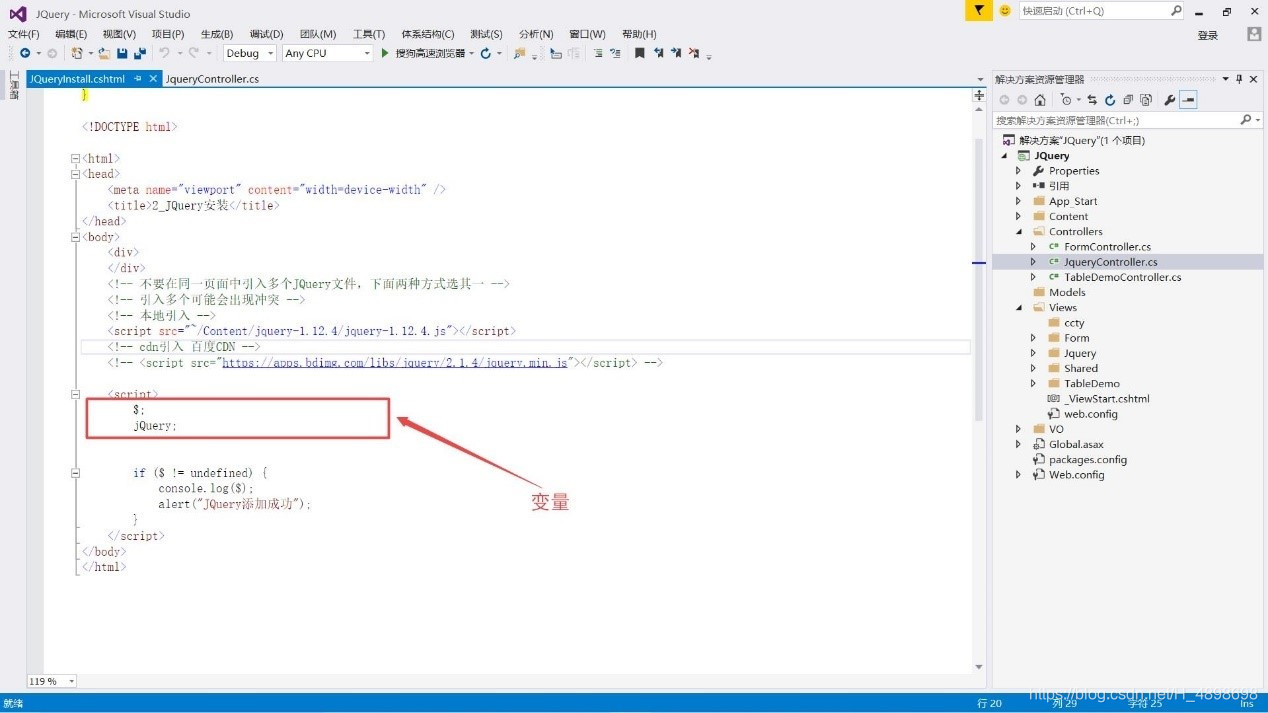
Task: Toggle auto-hide pin on Solution Explorer
Action: (1239, 79)
